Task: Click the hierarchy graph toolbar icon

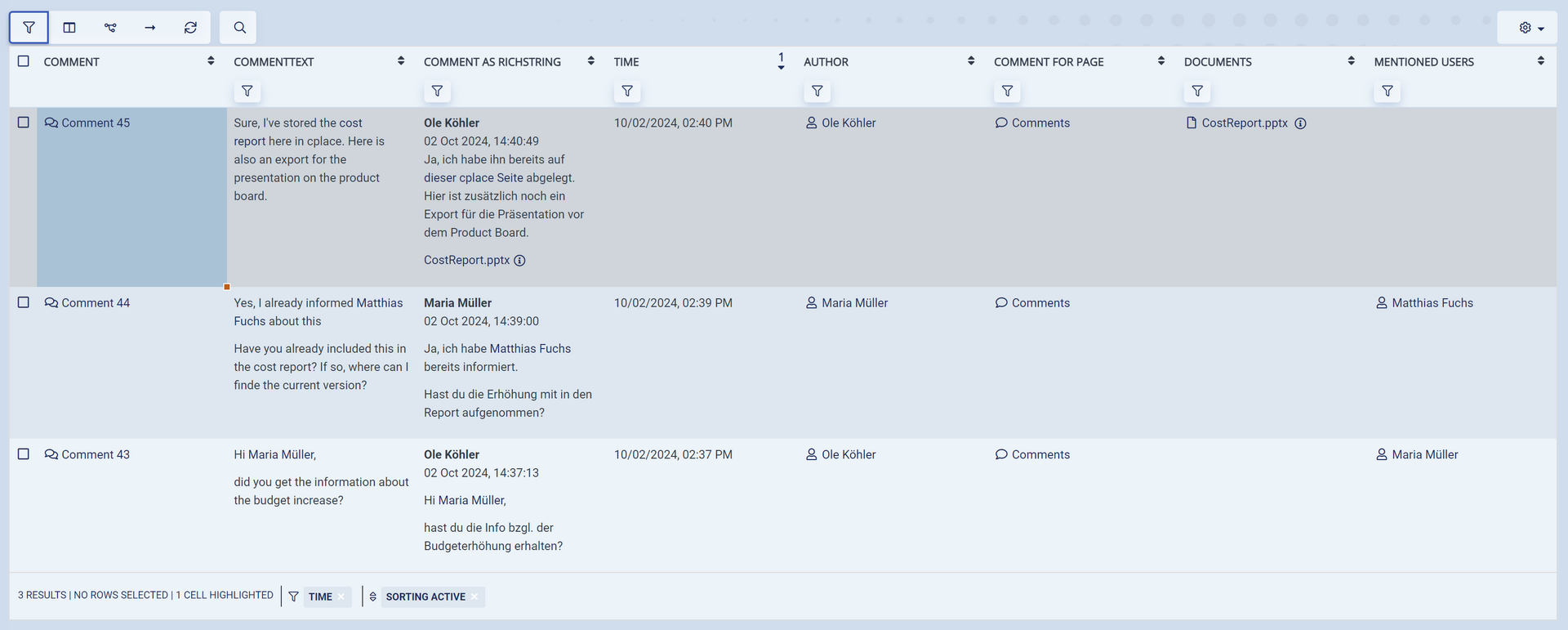Action: [110, 28]
